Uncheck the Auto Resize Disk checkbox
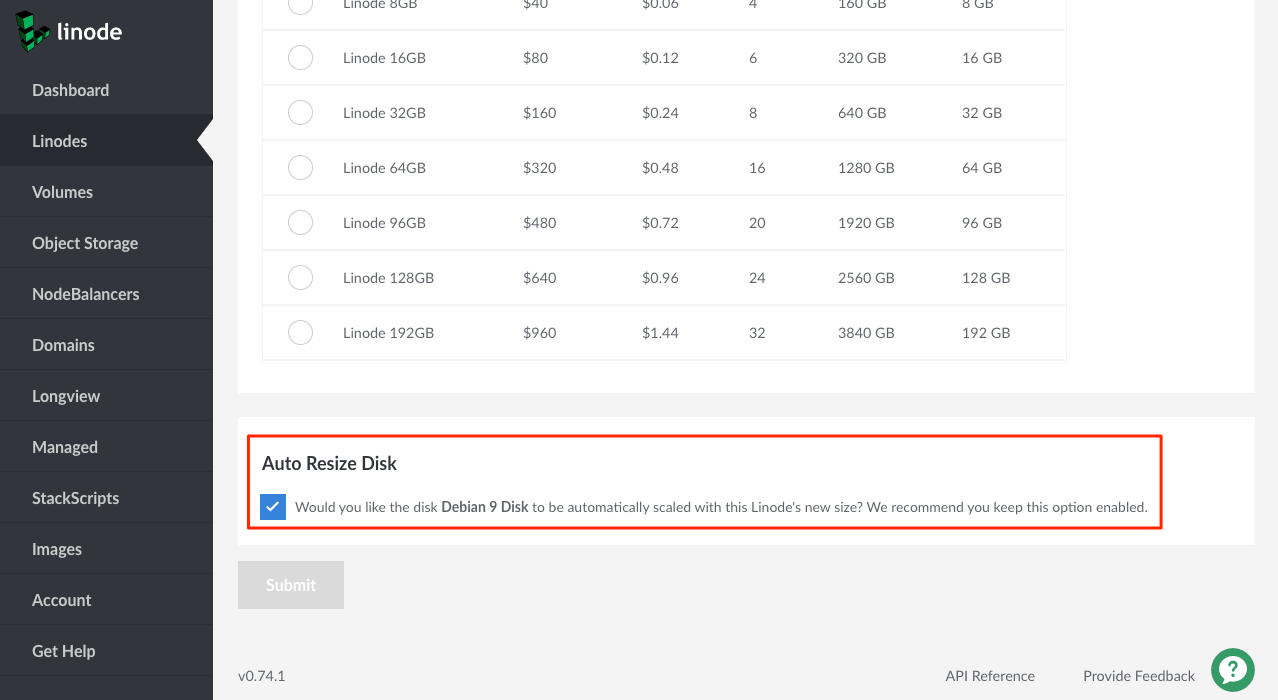Viewport: 1278px width, 700px height. 273,507
